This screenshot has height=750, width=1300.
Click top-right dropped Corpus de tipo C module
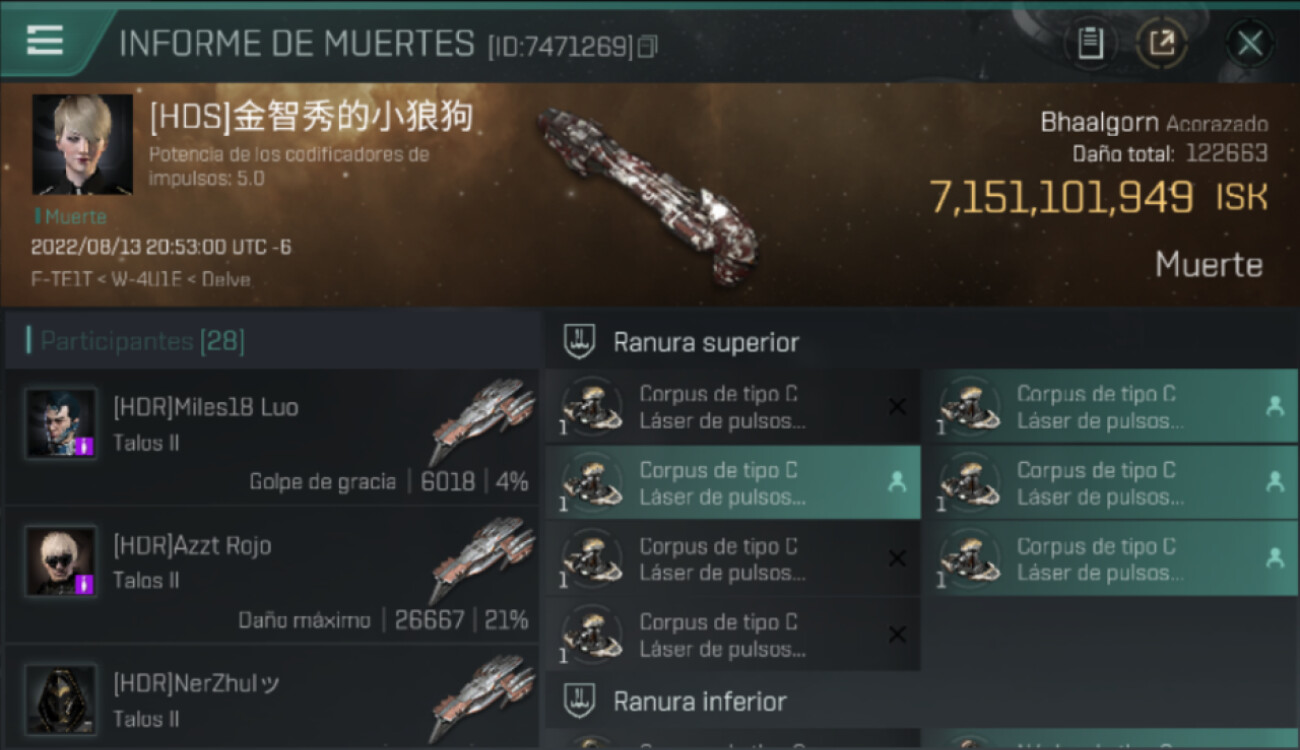(1111, 407)
